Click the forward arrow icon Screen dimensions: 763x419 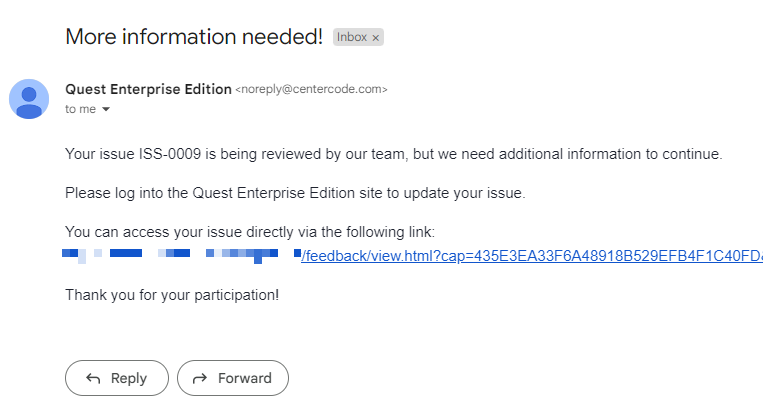coord(200,378)
